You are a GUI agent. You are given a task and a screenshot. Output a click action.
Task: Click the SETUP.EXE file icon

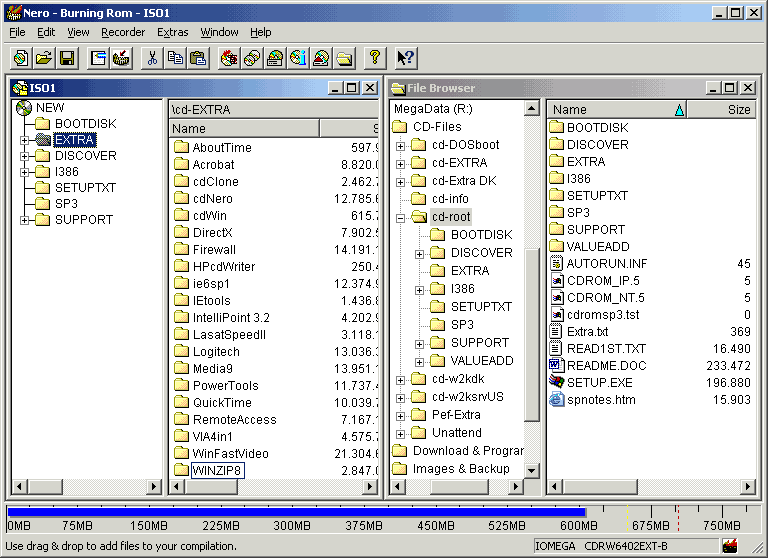pyautogui.click(x=556, y=382)
